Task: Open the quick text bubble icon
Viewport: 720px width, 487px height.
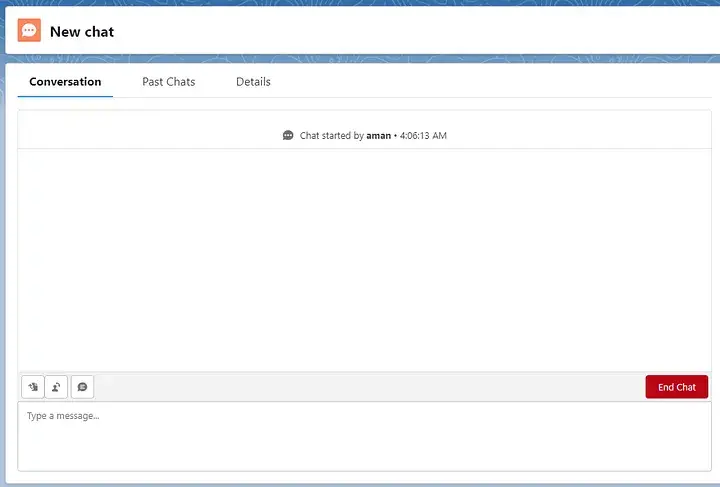Action: (82, 387)
